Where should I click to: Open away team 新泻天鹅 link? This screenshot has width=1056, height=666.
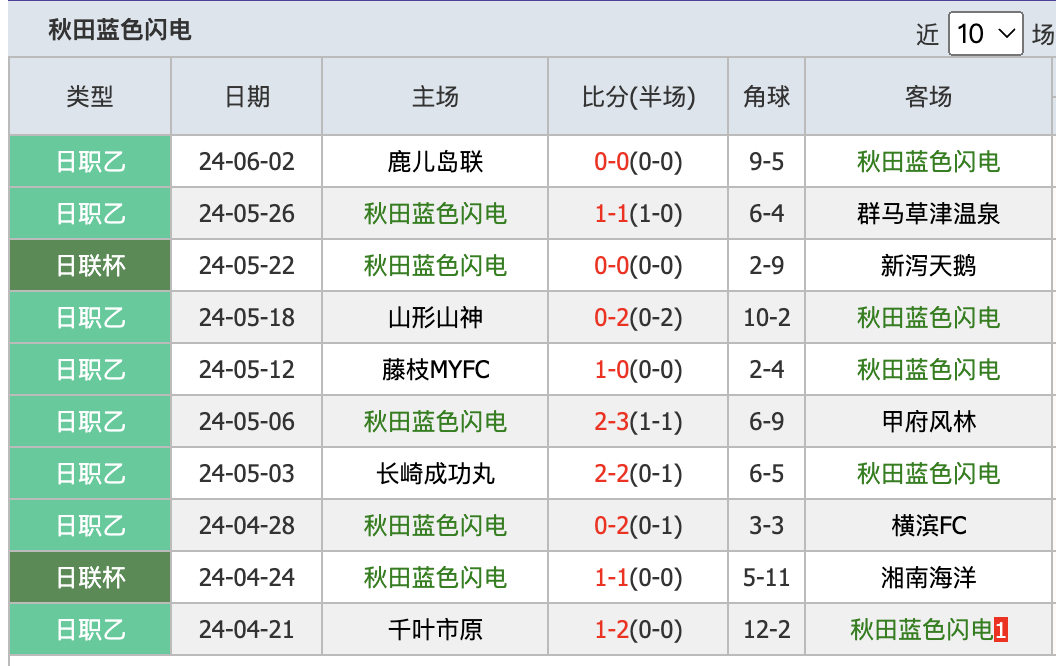[x=928, y=265]
